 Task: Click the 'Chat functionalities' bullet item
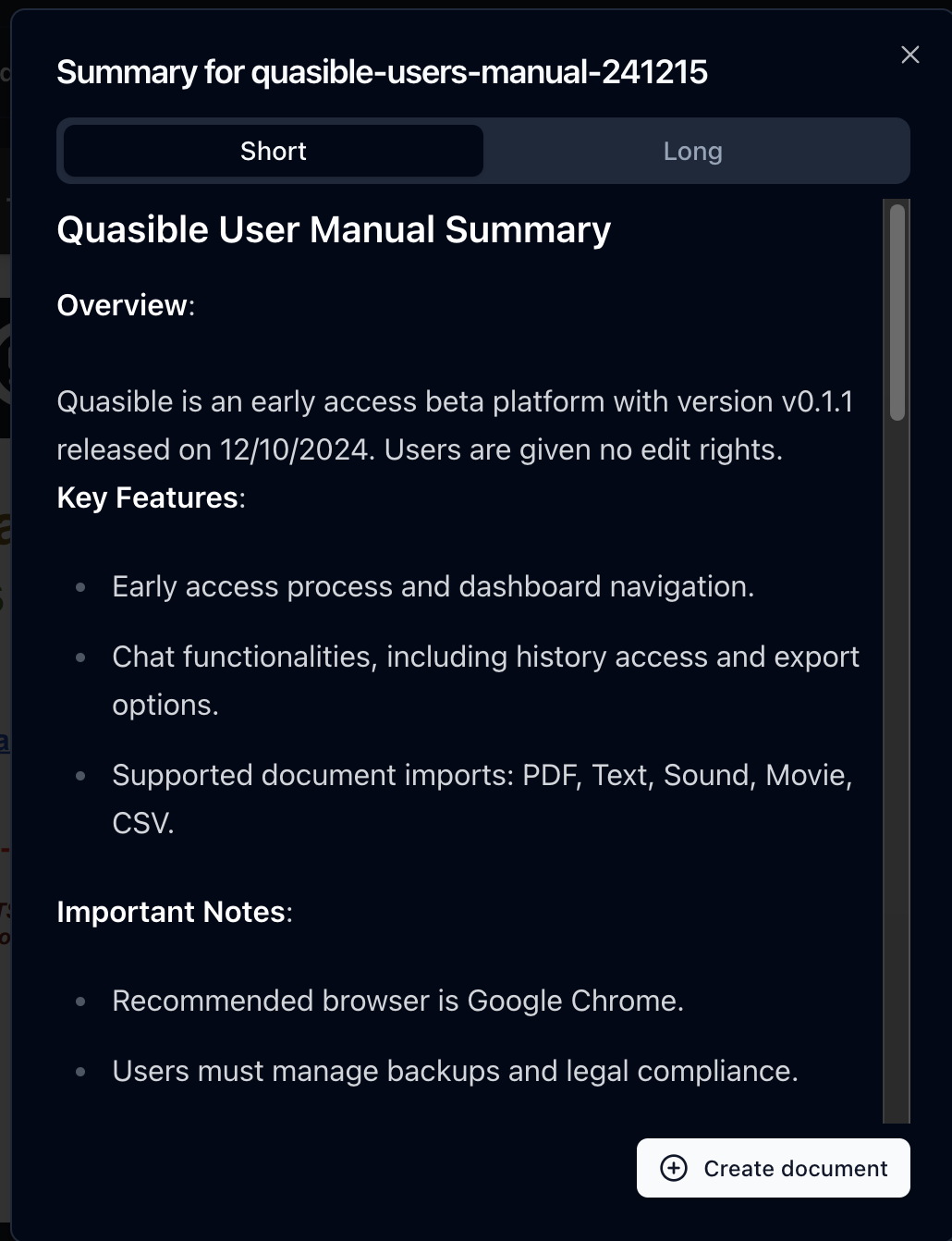tap(485, 657)
